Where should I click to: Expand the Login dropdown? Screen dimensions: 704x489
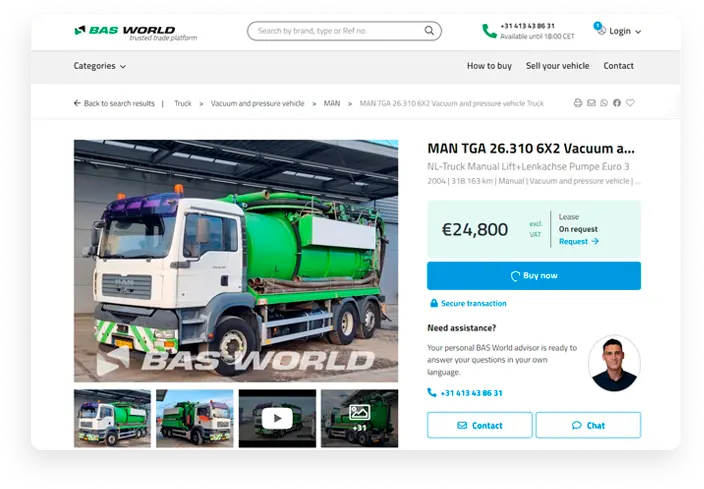625,31
